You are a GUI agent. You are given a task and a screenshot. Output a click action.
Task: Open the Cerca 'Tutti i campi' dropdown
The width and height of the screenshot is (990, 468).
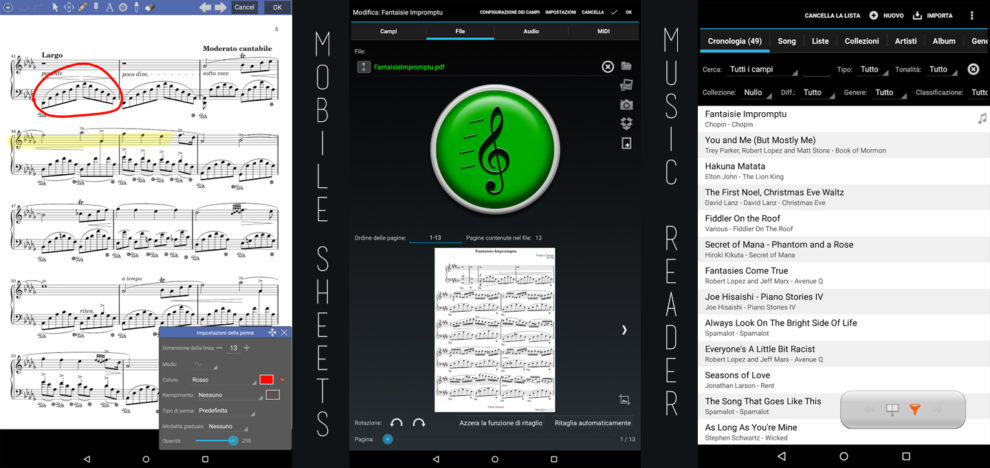click(762, 69)
